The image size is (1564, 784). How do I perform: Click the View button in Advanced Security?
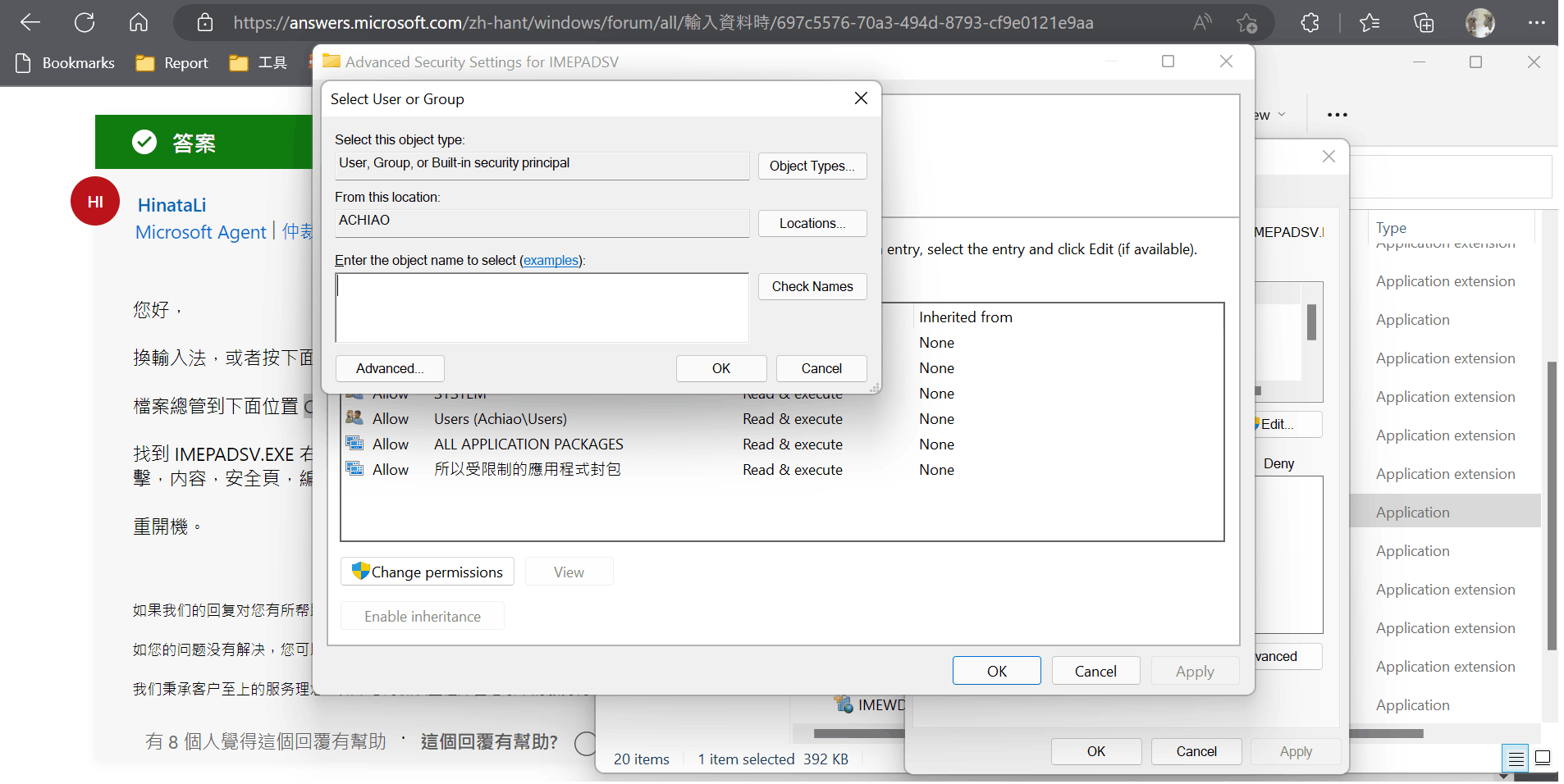click(569, 572)
